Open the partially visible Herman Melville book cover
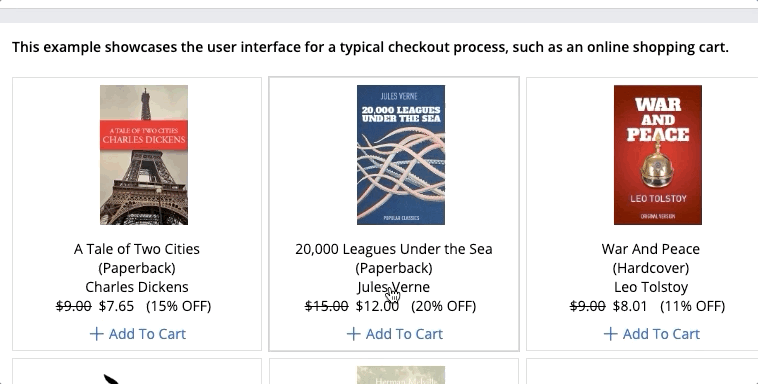 (x=401, y=375)
